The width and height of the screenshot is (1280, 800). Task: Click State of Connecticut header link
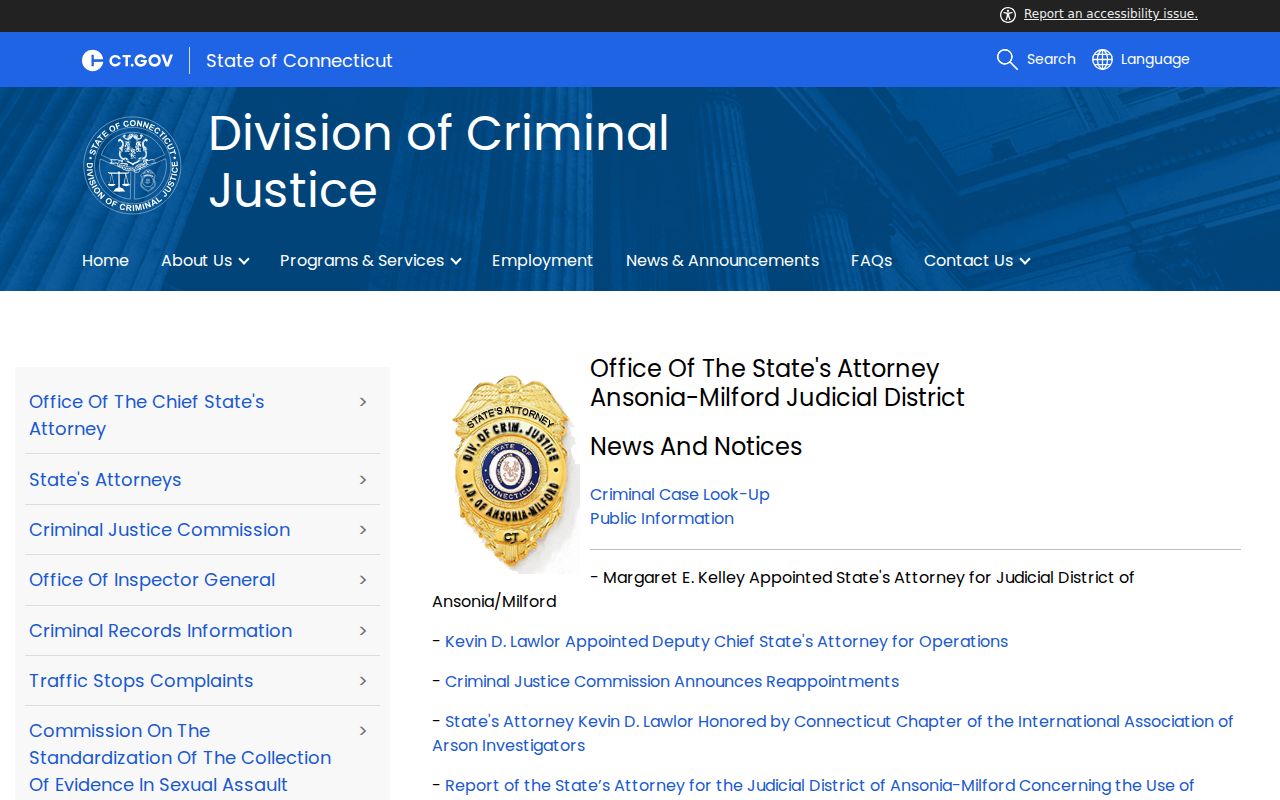[299, 61]
